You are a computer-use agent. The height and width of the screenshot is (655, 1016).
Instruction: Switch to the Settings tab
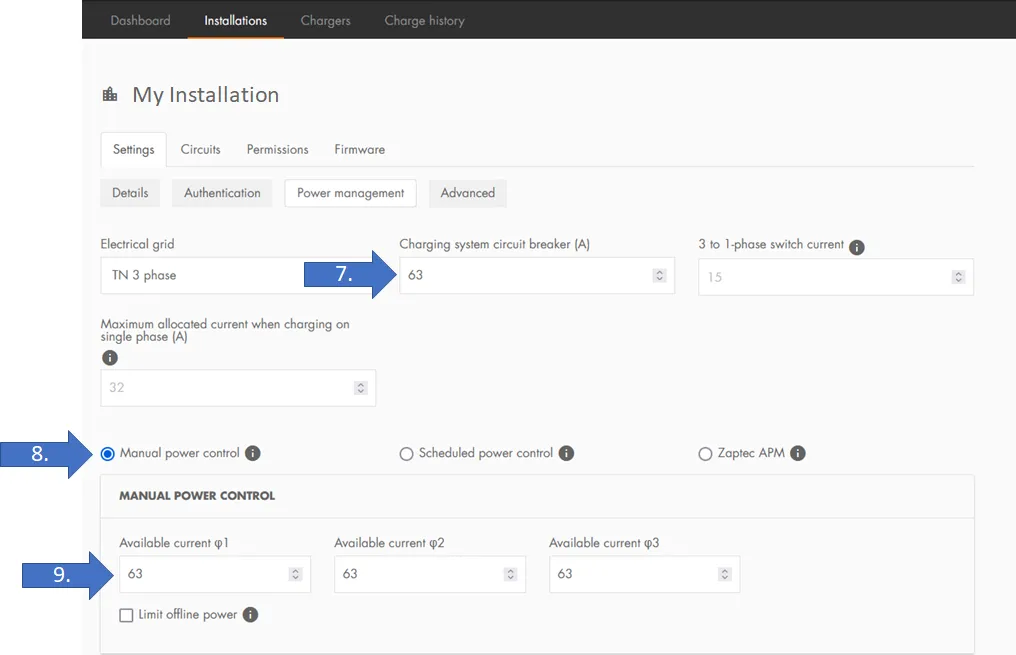[133, 150]
